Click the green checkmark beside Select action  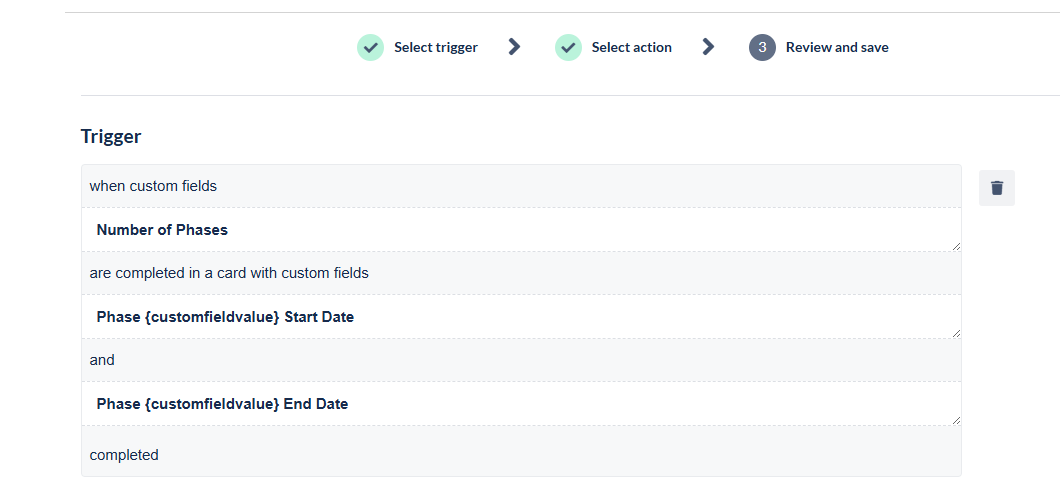(569, 48)
